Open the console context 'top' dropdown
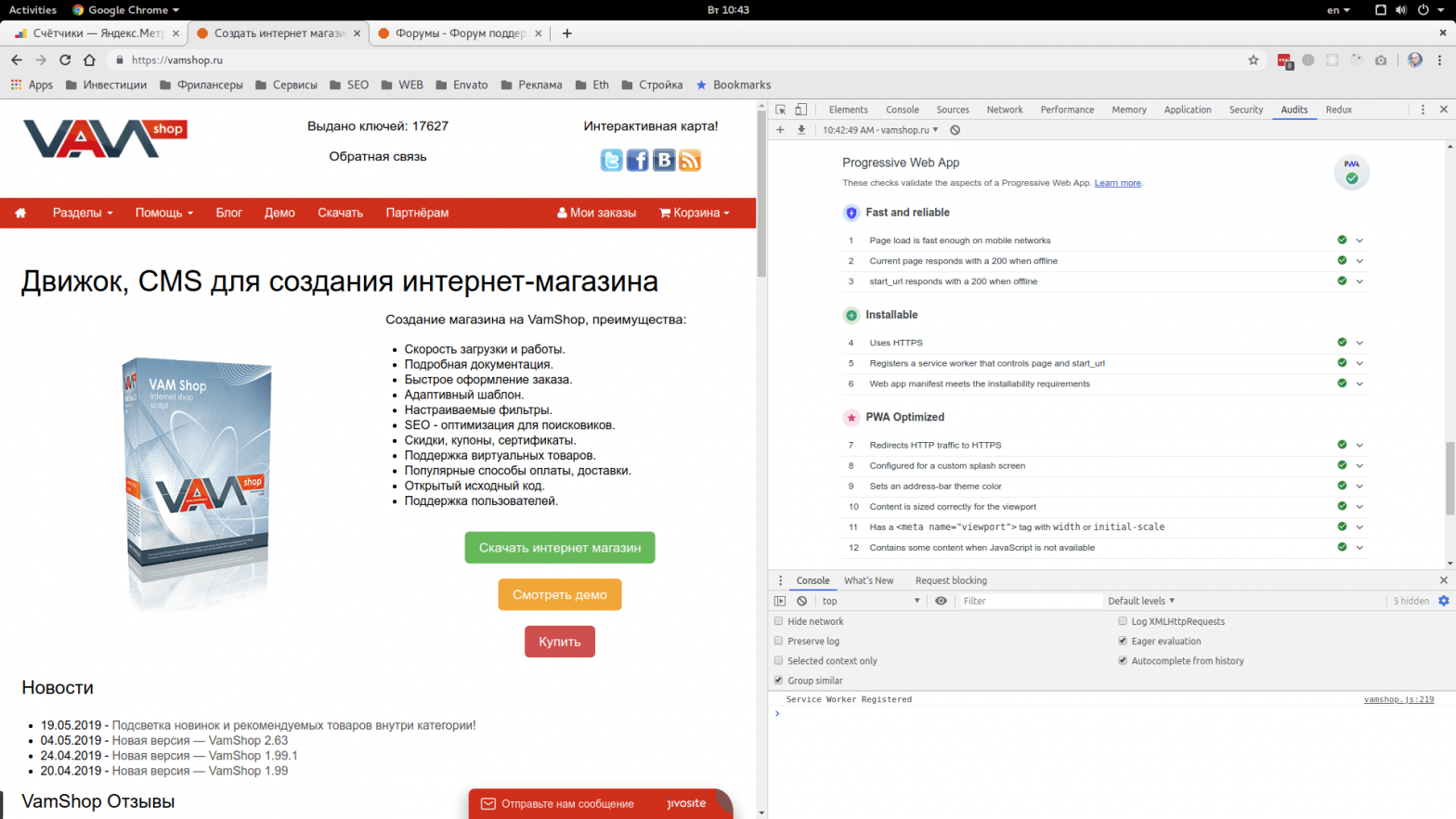Viewport: 1456px width, 819px height. click(870, 601)
